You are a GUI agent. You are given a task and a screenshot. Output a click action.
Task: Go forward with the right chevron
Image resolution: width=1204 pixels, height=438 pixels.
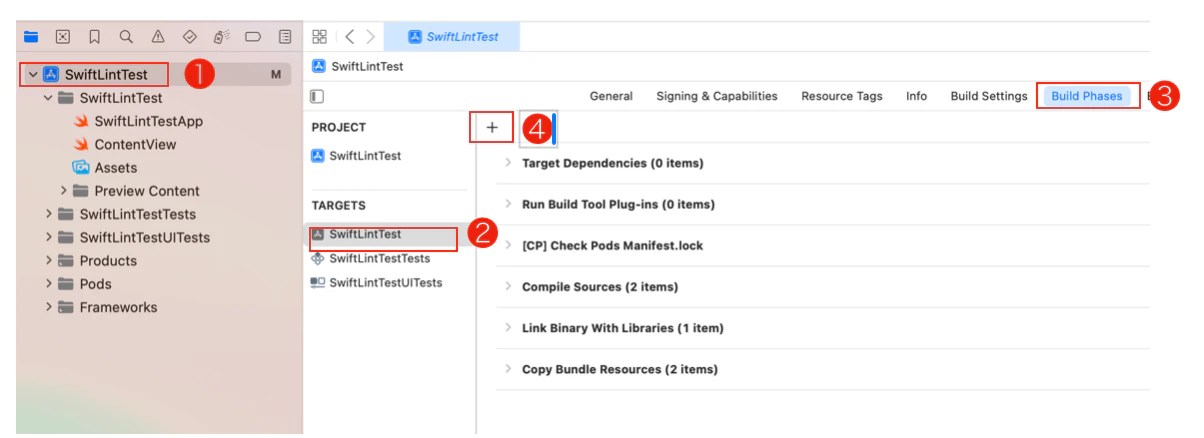coord(371,37)
